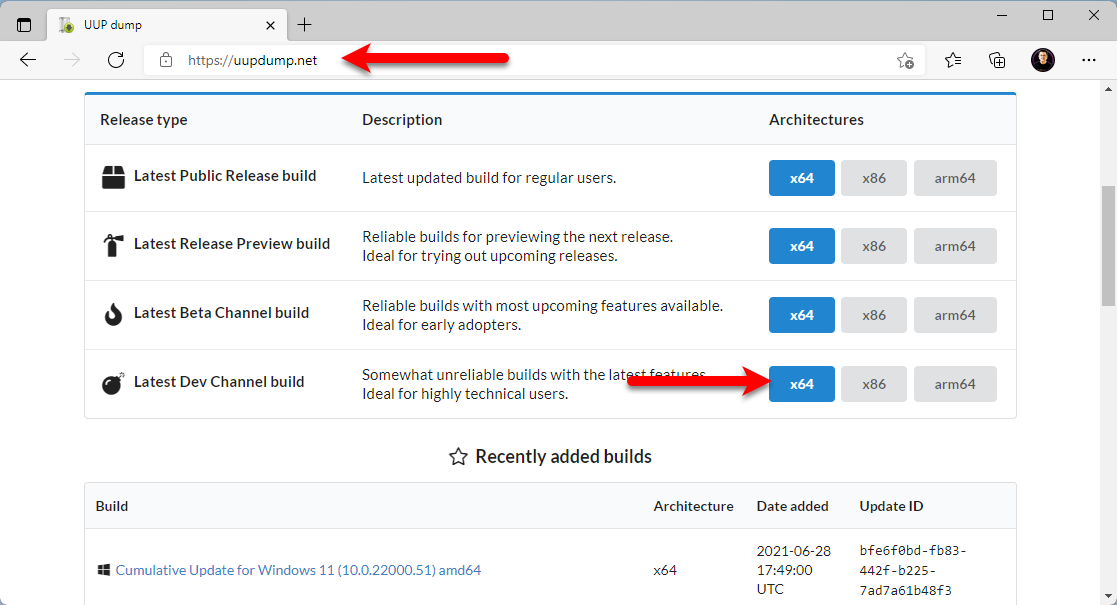Viewport: 1117px width, 605px height.
Task: Choose x64 for Latest Public Release build
Action: pos(801,178)
